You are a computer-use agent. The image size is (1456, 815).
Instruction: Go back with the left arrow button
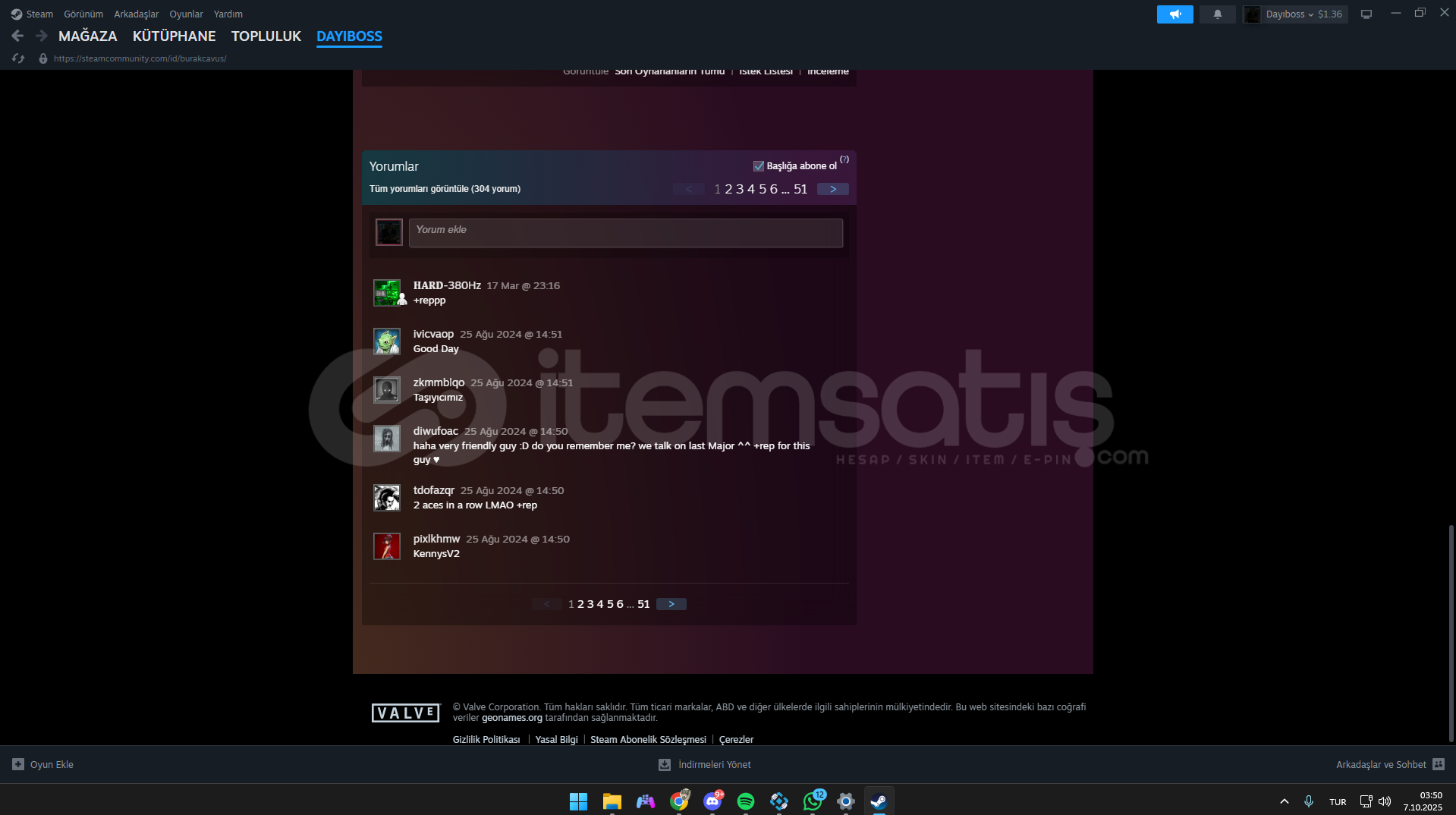coord(18,36)
